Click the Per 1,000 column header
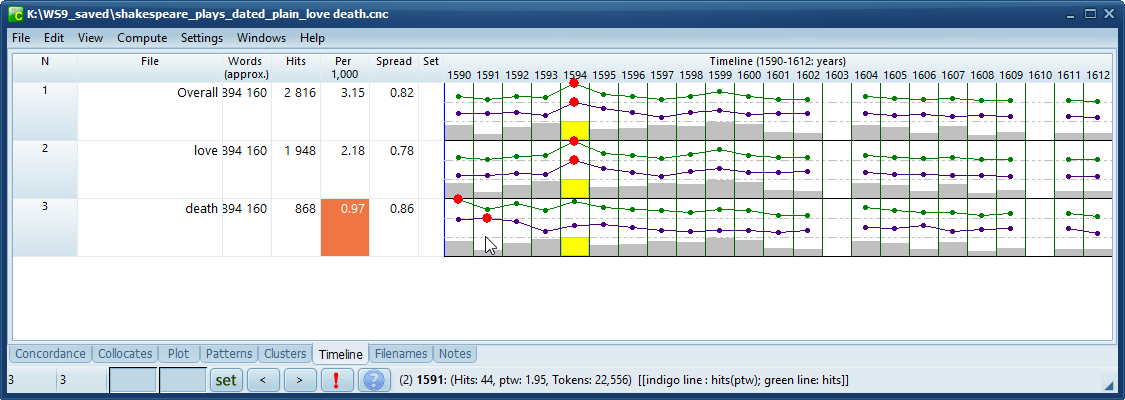1125x400 pixels. pyautogui.click(x=345, y=67)
